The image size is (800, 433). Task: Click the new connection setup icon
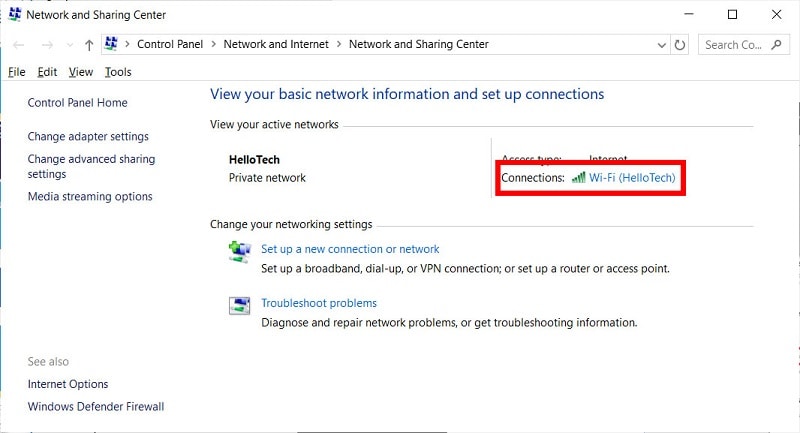(239, 252)
